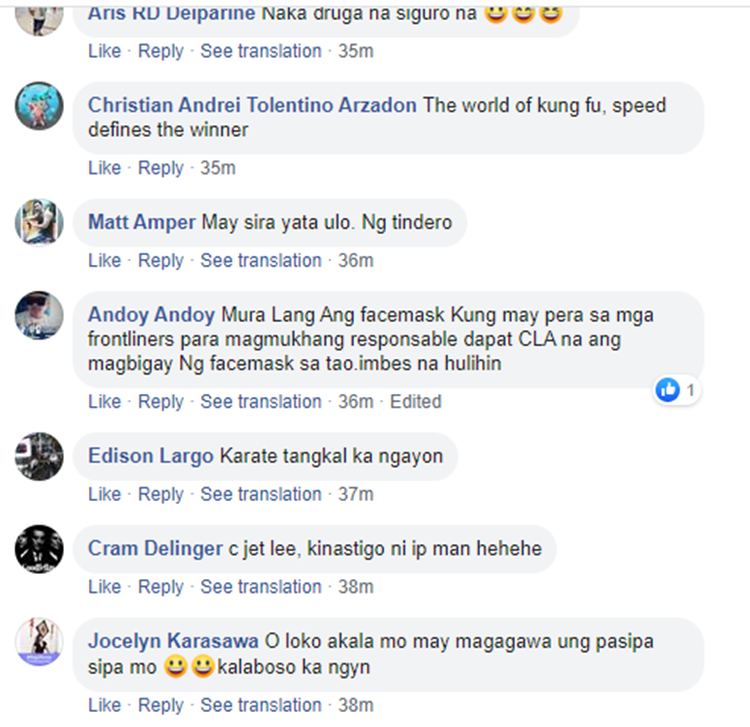Viewport: 750px width, 727px height.
Task: Open Christian Andrei Tolentino Arzadon's profile picture
Action: [39, 106]
